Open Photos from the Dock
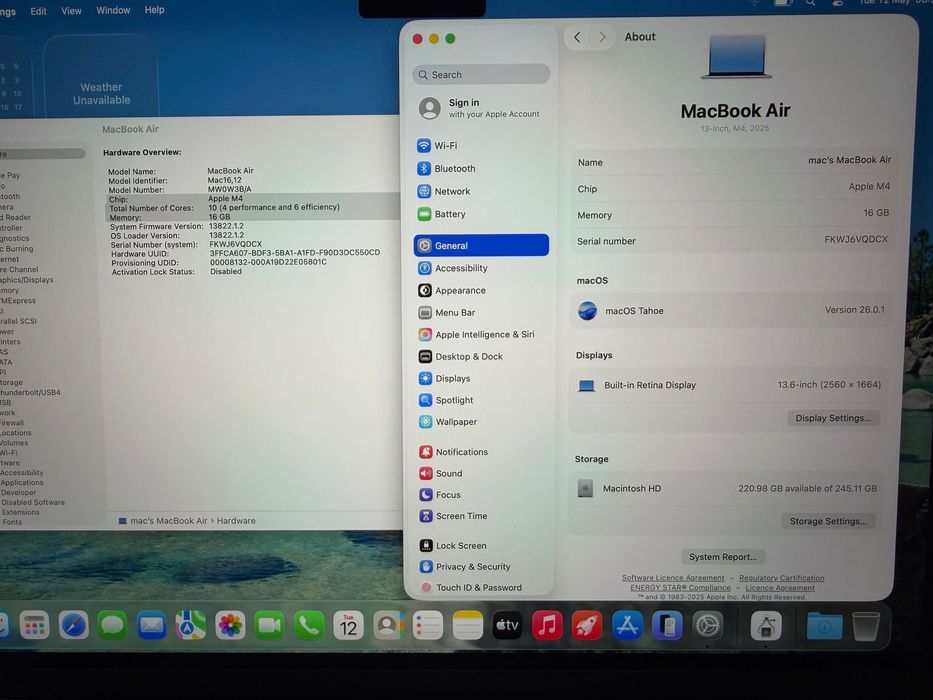The image size is (933, 700). [230, 626]
